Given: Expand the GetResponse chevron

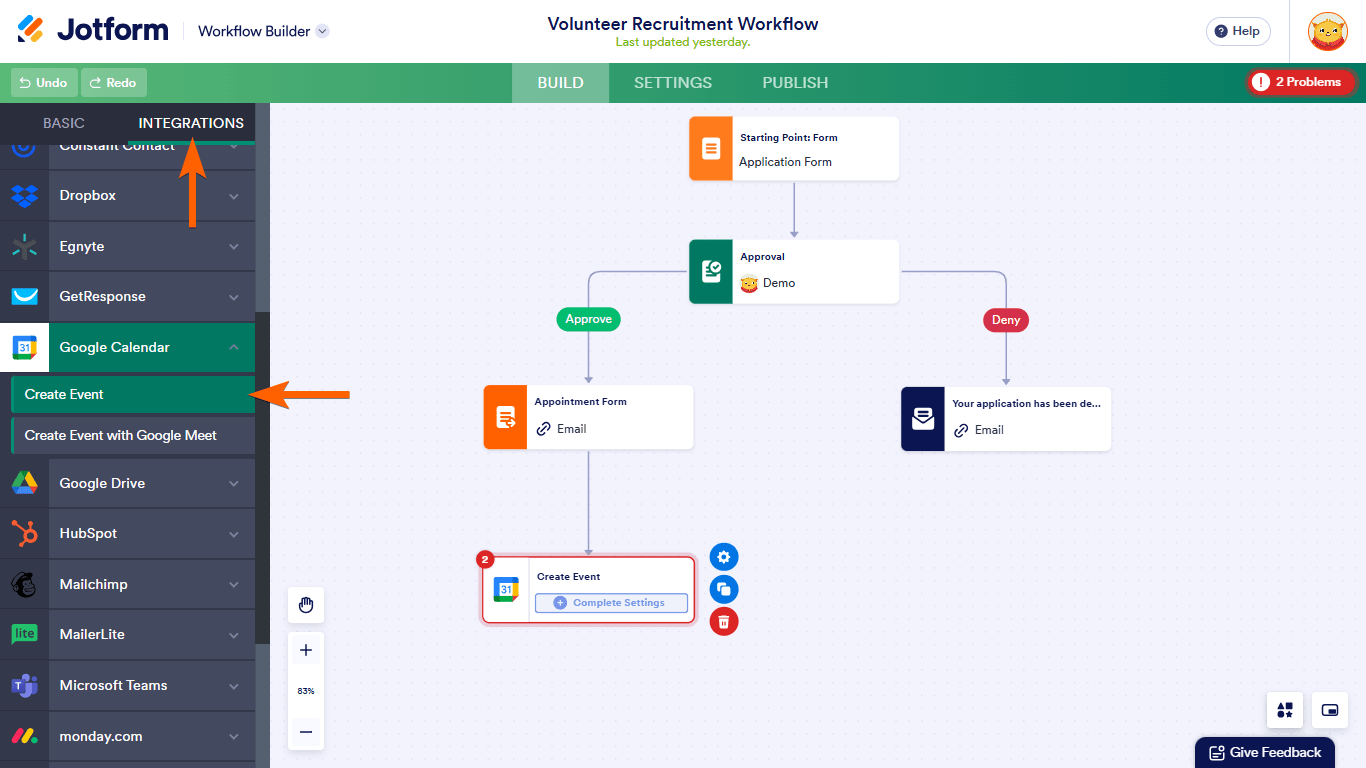Looking at the screenshot, I should click(234, 297).
